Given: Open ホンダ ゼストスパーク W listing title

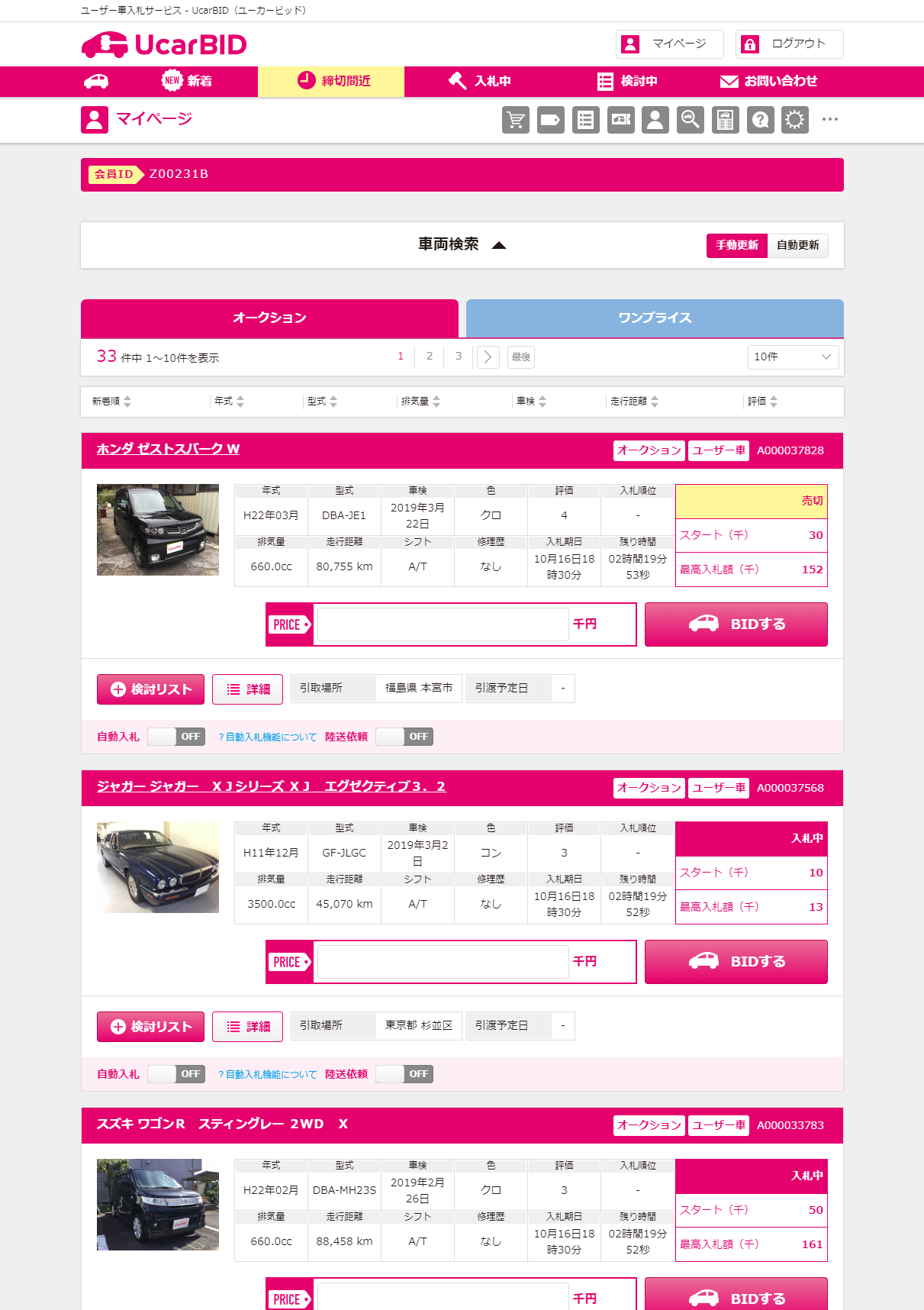Looking at the screenshot, I should click(168, 450).
